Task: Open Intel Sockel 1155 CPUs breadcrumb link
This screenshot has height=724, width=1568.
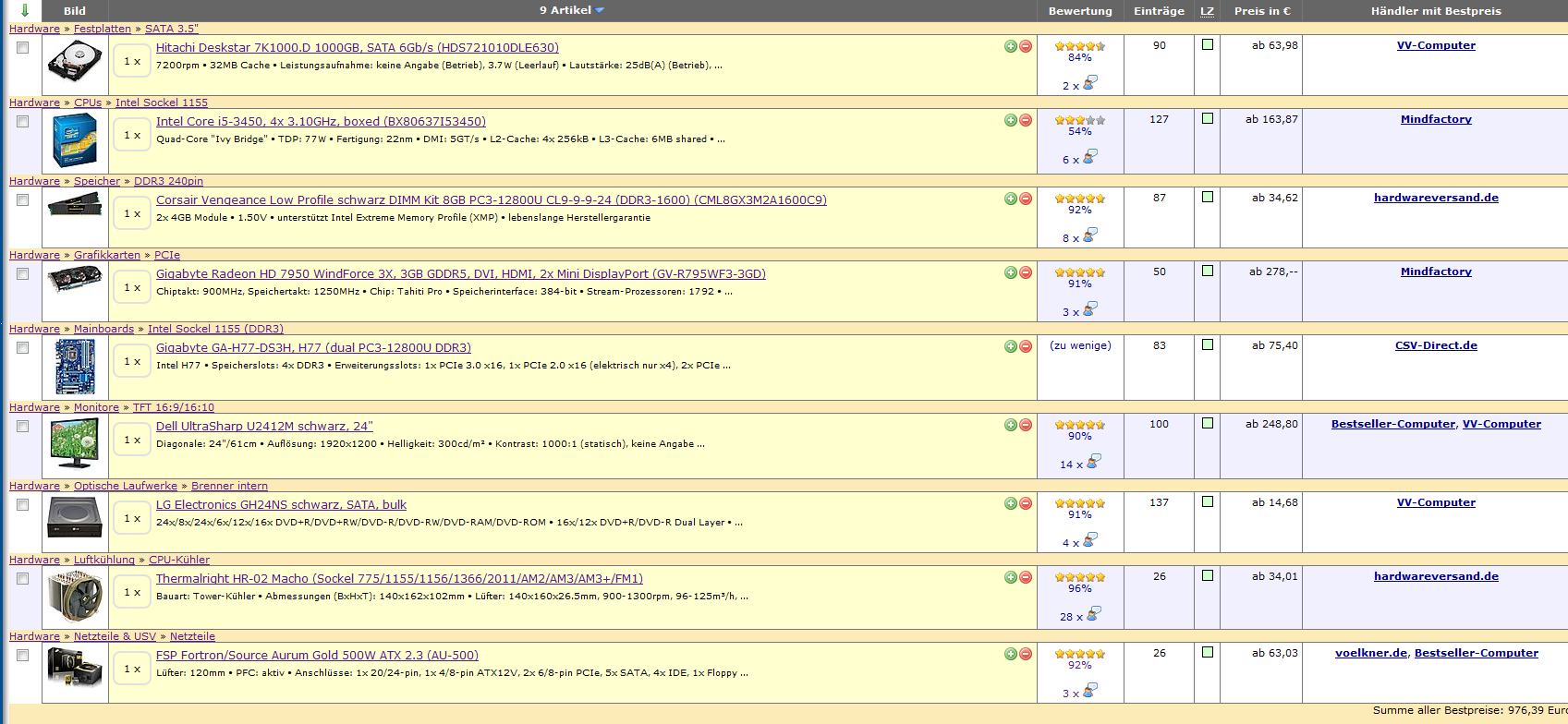Action: click(x=162, y=103)
